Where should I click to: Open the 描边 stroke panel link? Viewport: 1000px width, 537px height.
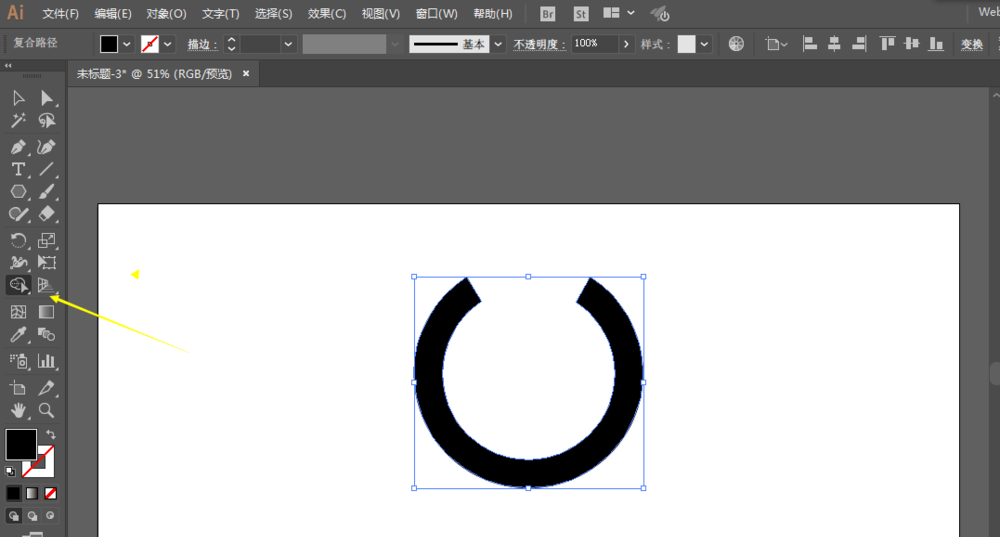coord(202,44)
